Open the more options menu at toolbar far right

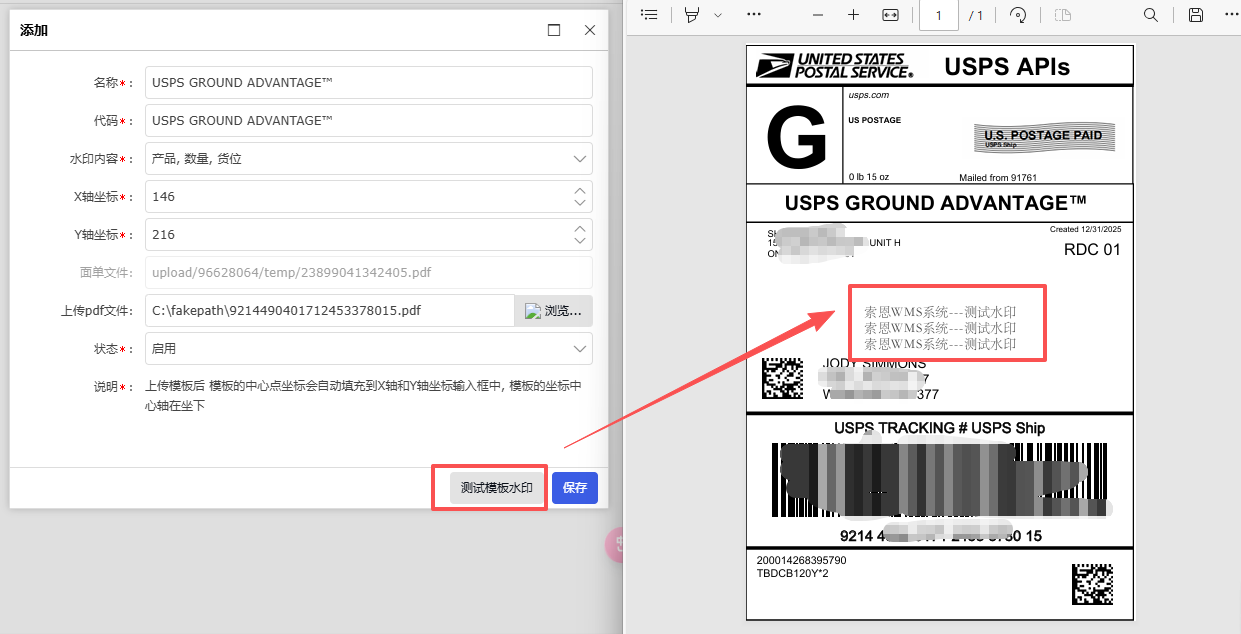click(1231, 15)
